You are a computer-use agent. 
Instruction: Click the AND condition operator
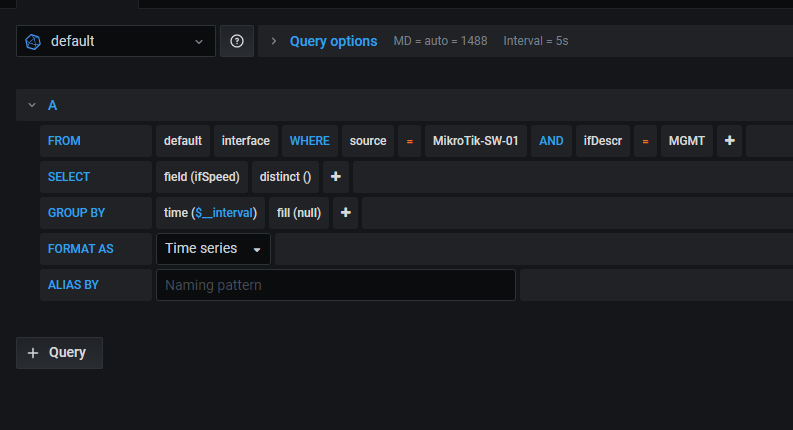pos(551,141)
